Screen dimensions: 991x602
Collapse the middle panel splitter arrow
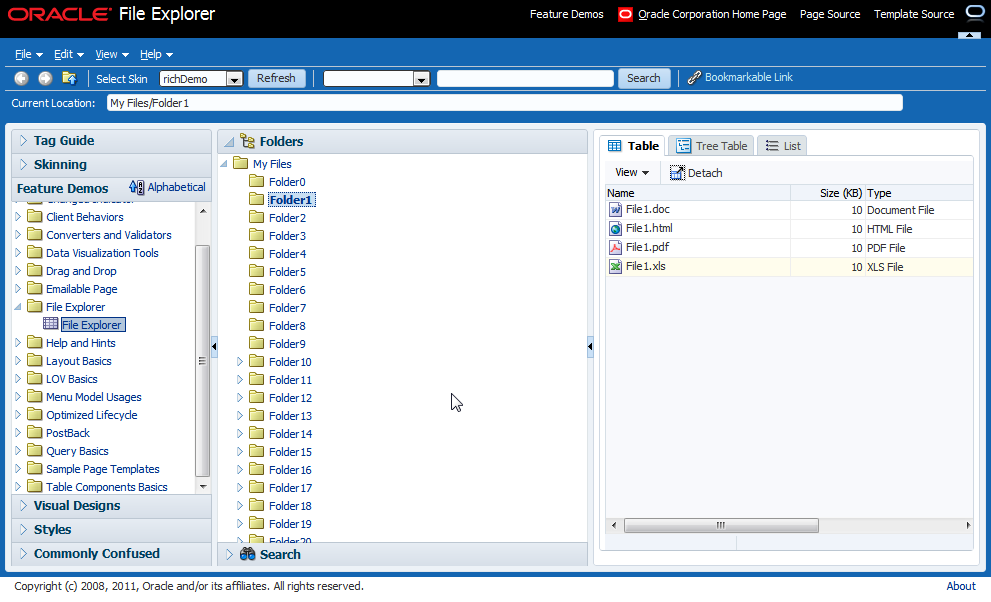pos(590,346)
